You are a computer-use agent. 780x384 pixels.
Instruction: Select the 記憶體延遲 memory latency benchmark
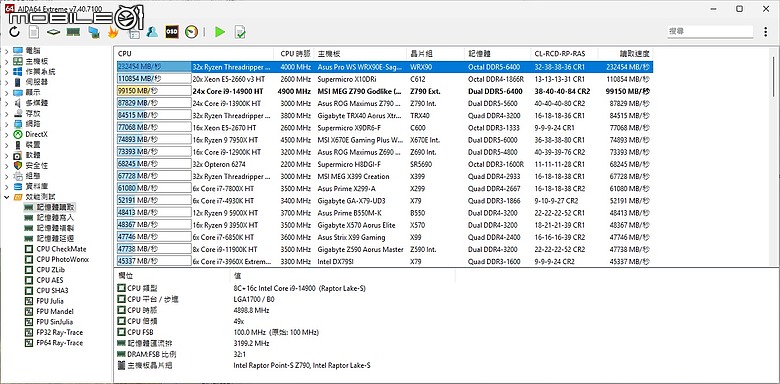coord(55,239)
